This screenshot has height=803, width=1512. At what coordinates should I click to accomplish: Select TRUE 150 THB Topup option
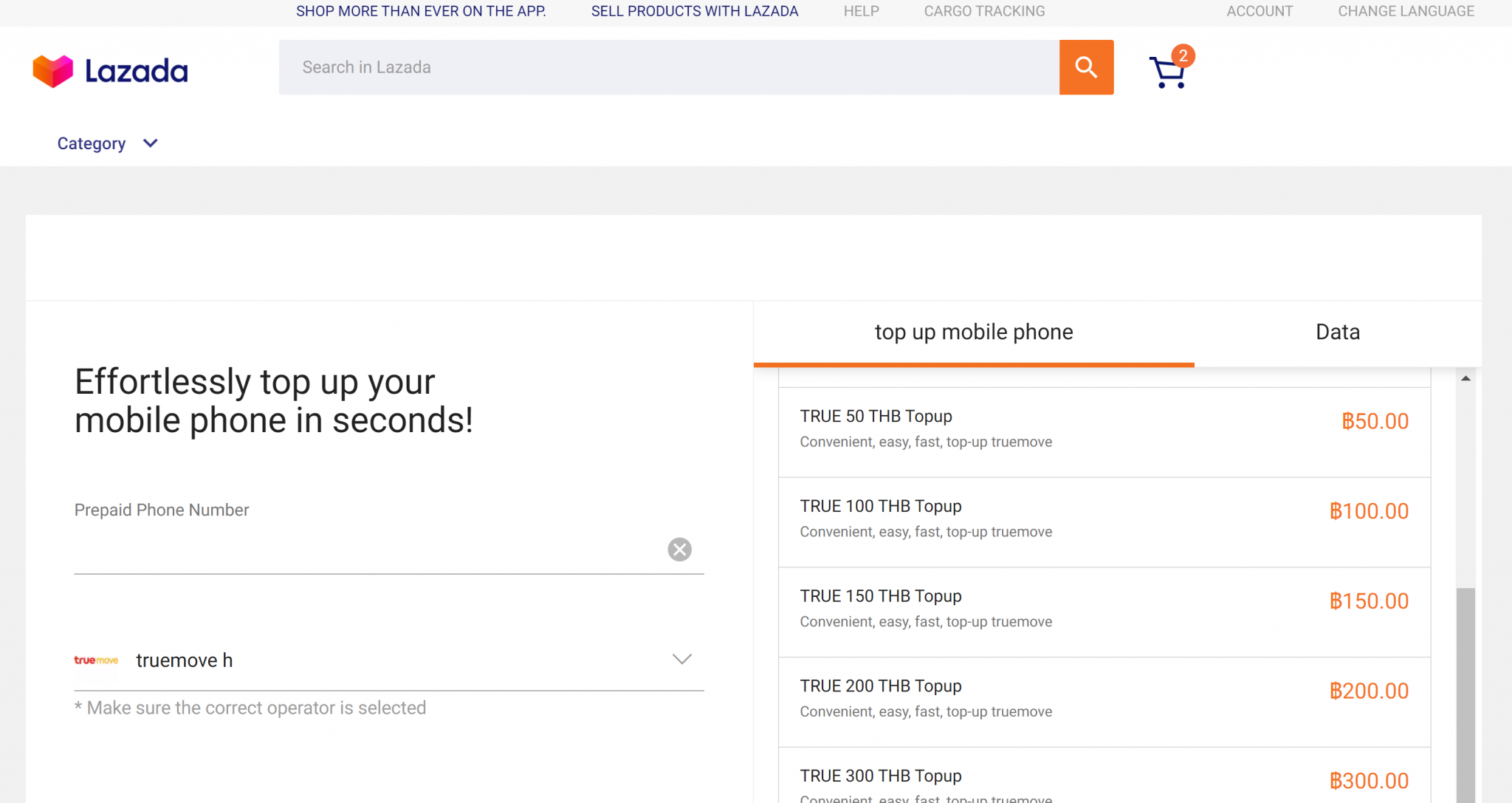click(x=1104, y=612)
